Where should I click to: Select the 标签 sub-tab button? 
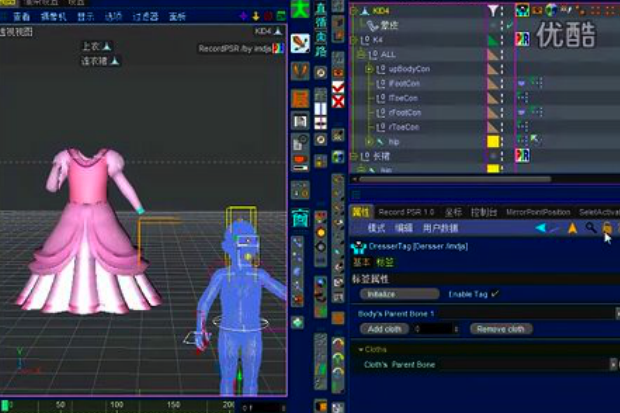(x=385, y=262)
